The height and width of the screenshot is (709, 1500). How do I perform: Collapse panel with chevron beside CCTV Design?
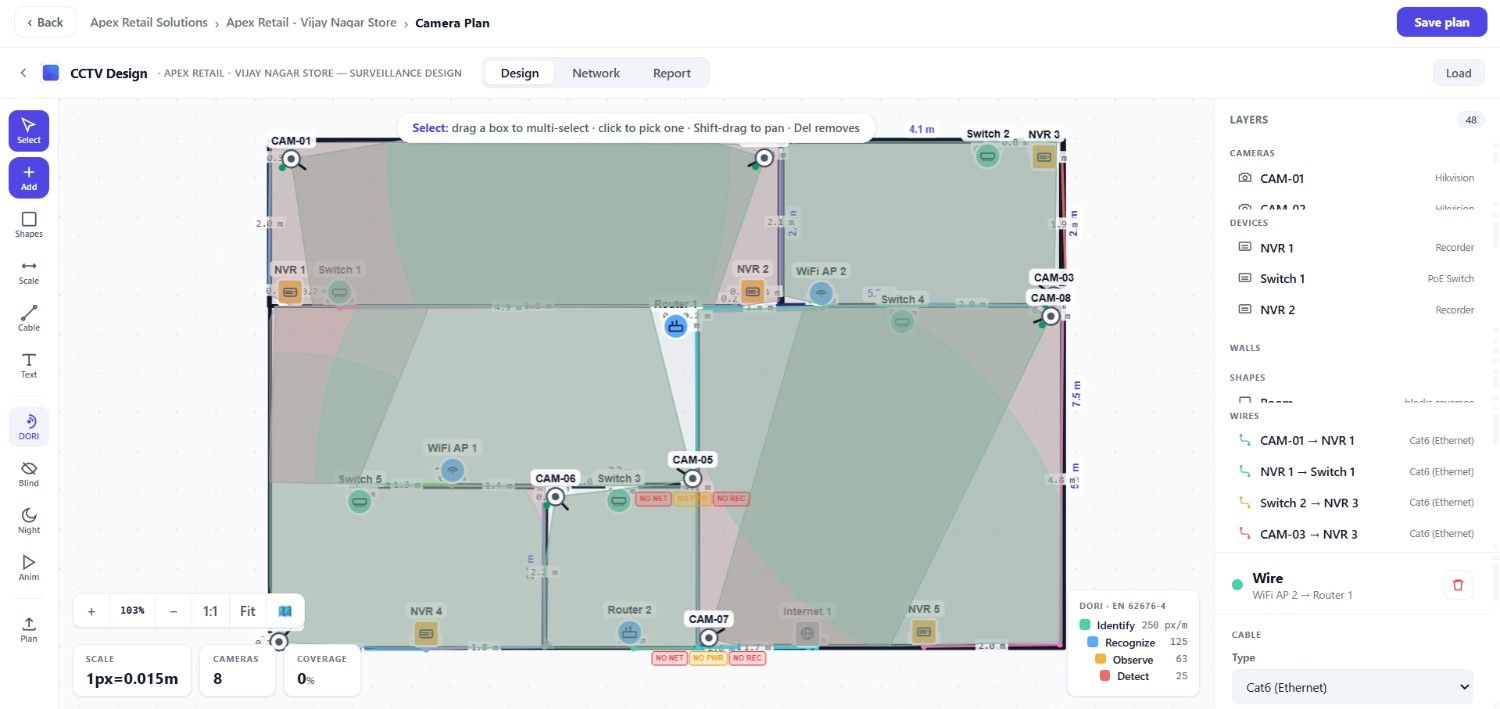pyautogui.click(x=23, y=73)
